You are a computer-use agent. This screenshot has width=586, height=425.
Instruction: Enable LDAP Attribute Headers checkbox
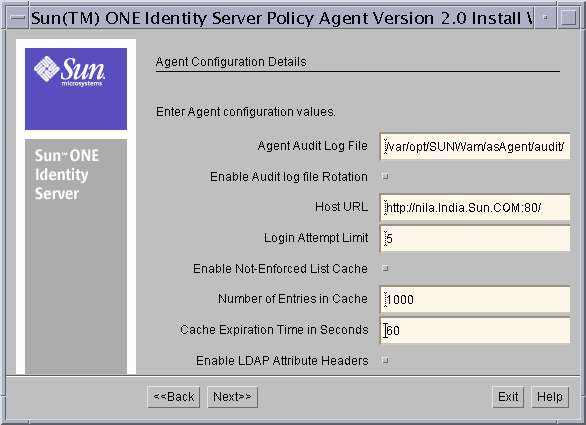[x=385, y=360]
